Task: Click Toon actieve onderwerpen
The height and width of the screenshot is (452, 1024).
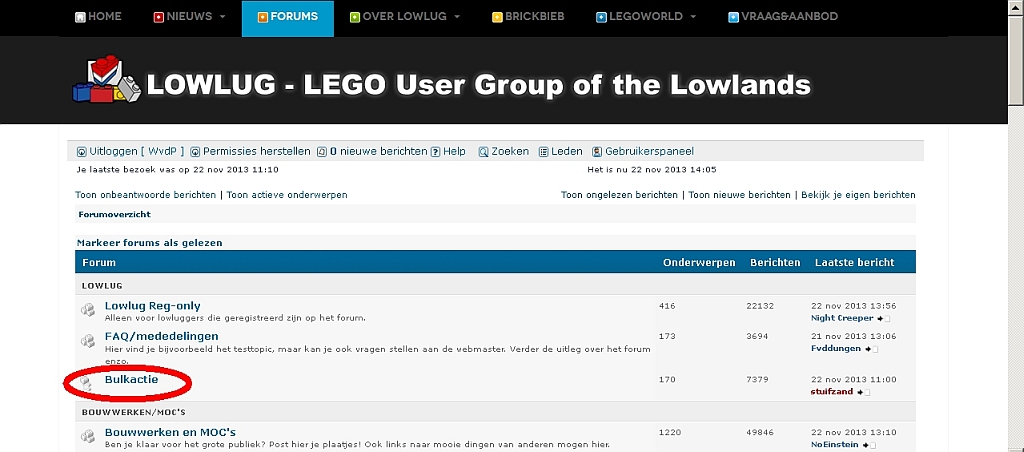Action: pyautogui.click(x=287, y=195)
